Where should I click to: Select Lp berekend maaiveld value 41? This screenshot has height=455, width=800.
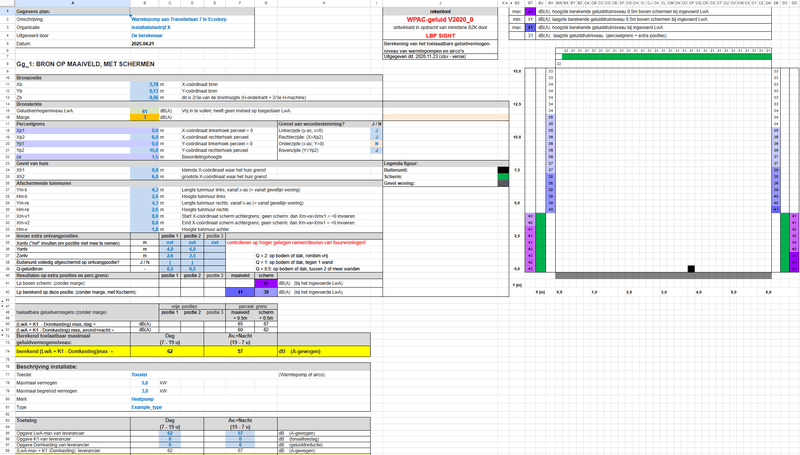(x=240, y=292)
